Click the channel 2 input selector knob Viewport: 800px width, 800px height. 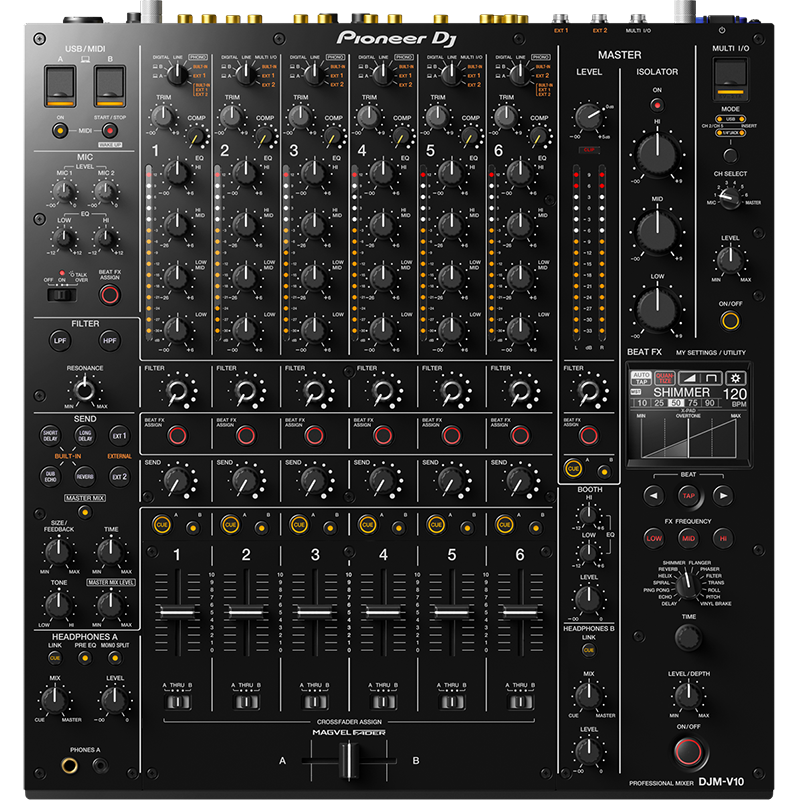pyautogui.click(x=246, y=73)
